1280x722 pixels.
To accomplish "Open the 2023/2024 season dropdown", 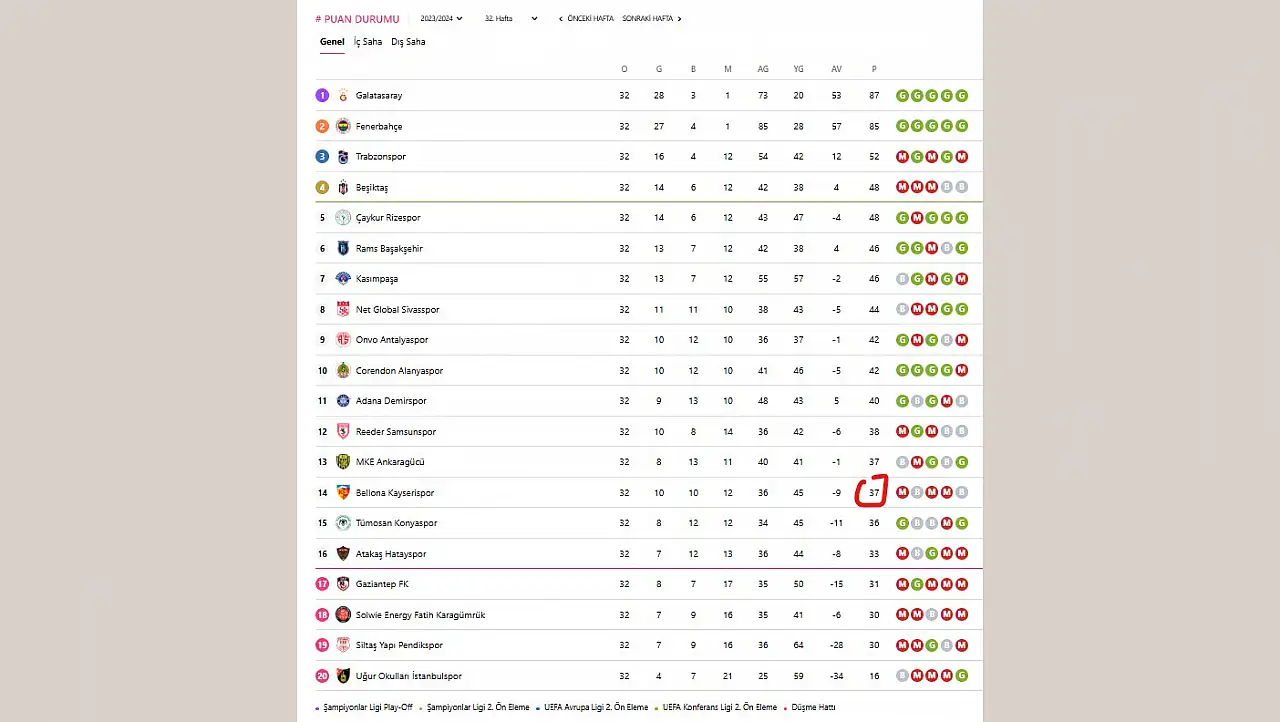I will pyautogui.click(x=441, y=19).
